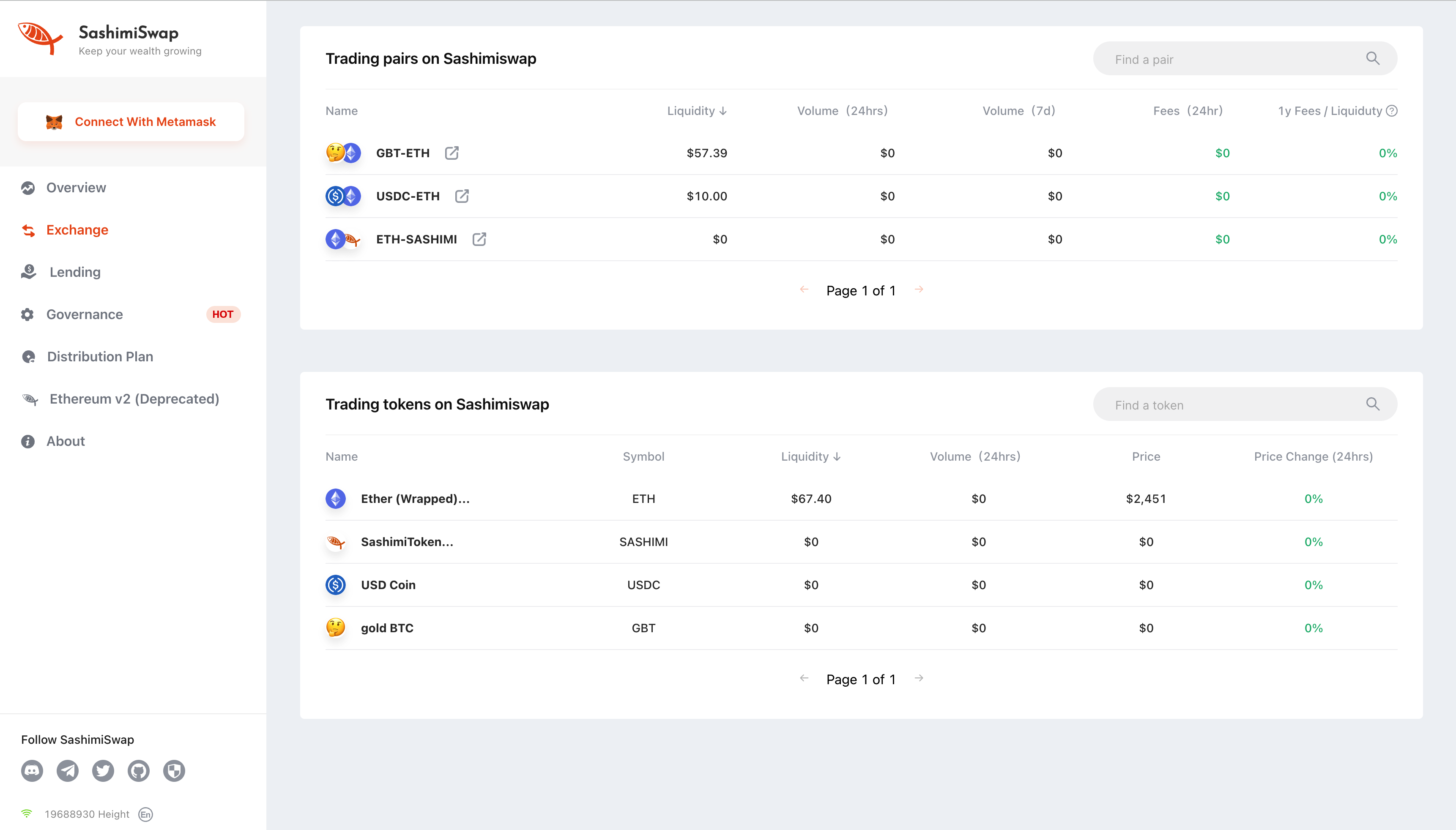1456x830 pixels.
Task: Open SashimiSwap GitHub icon
Action: [x=139, y=771]
